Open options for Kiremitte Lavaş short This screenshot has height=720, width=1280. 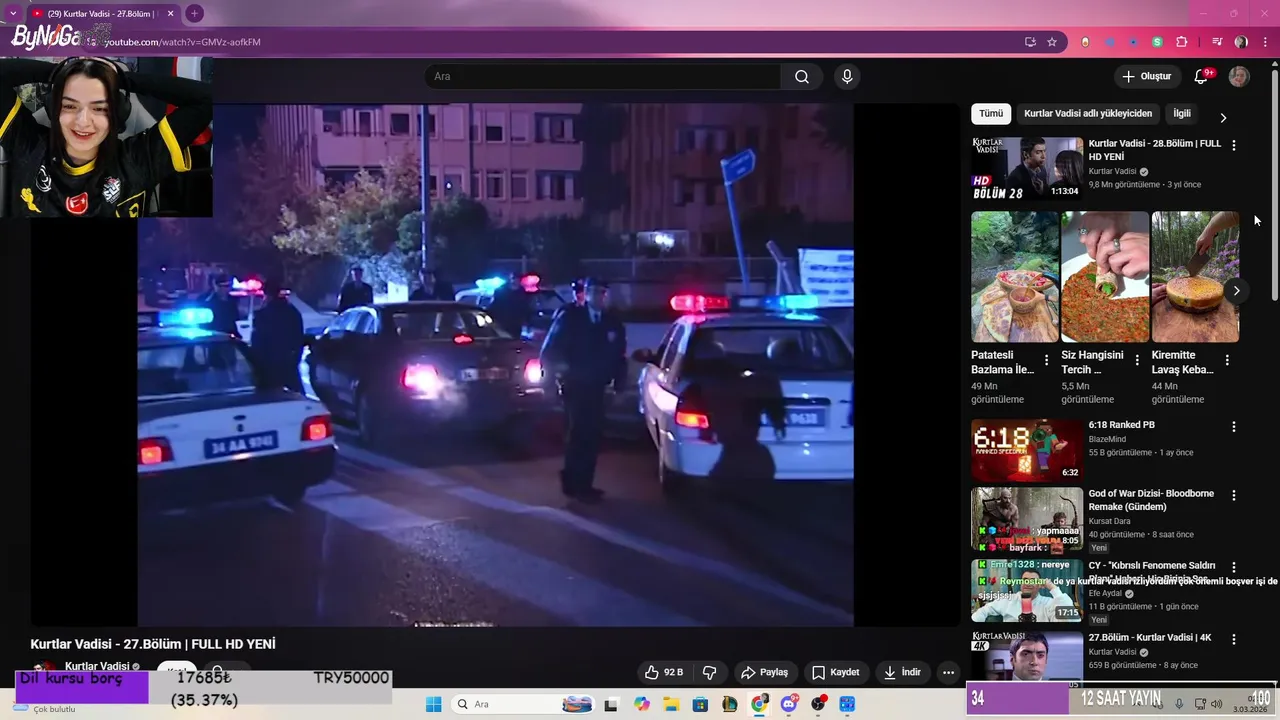1227,360
